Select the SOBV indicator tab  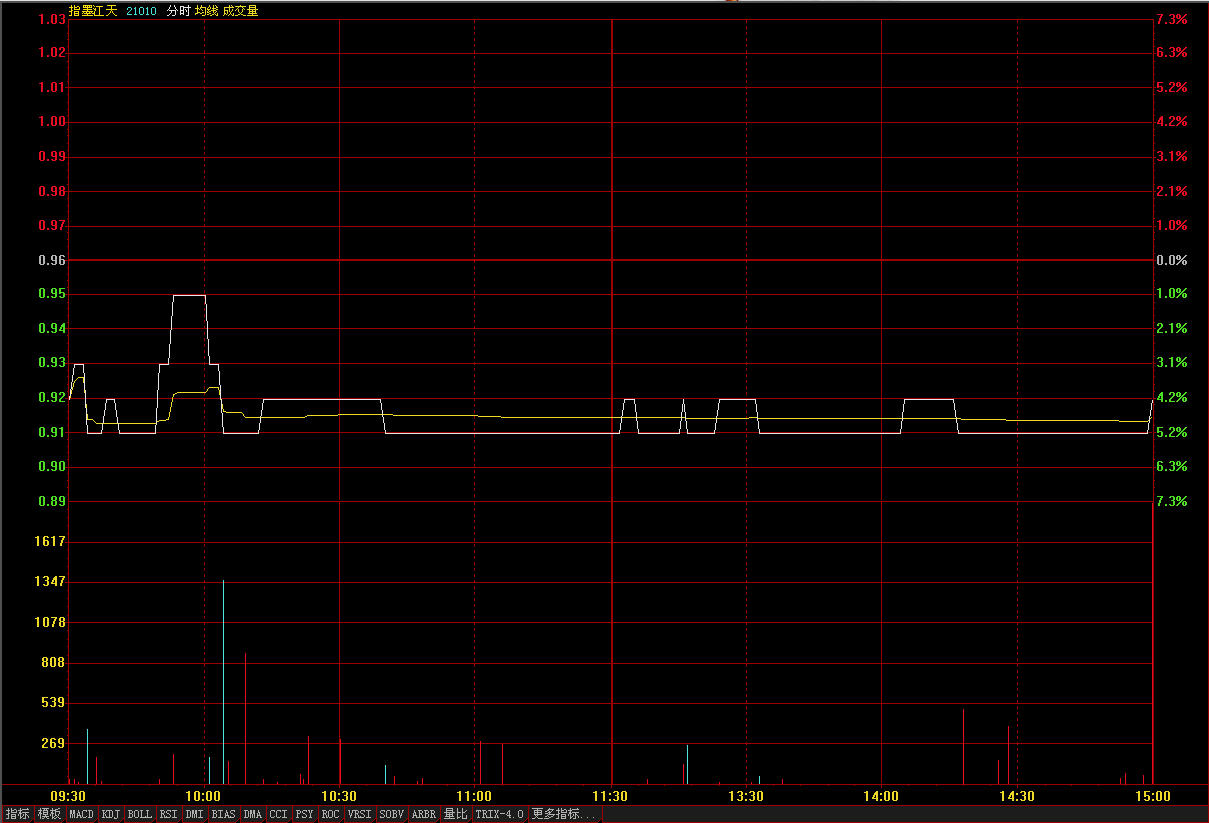click(392, 815)
